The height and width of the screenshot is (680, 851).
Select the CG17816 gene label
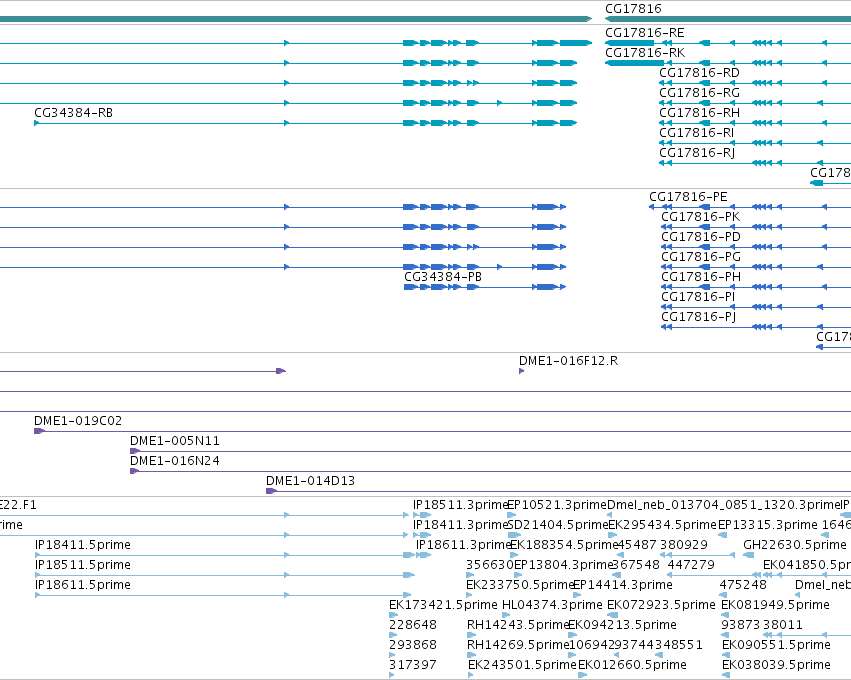(633, 9)
